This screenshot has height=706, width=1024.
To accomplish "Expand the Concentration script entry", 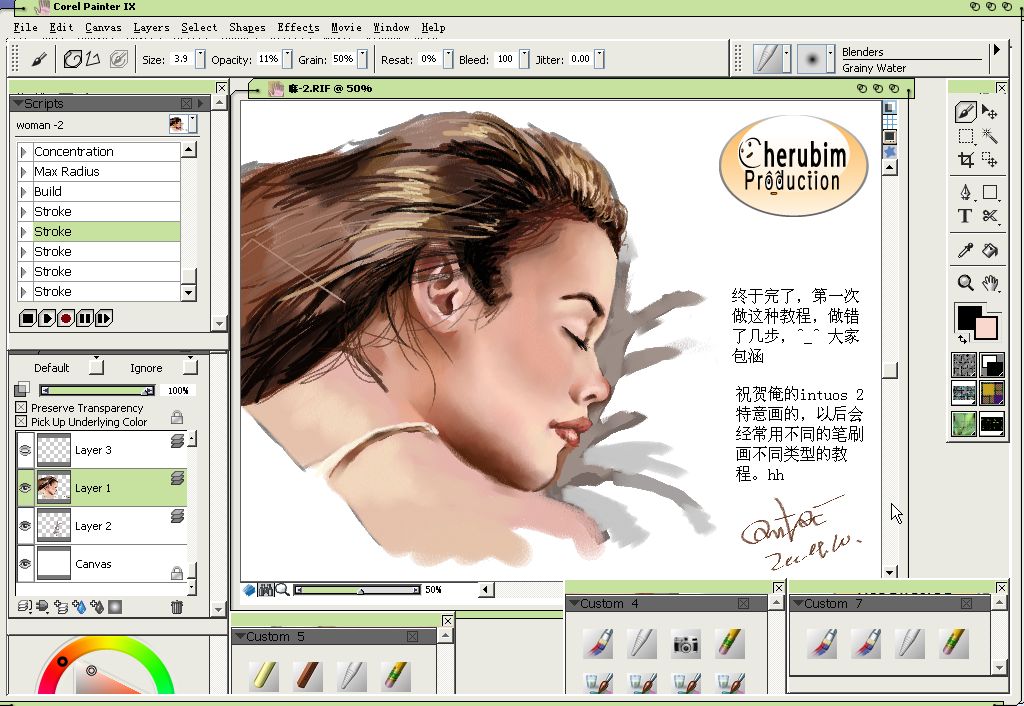I will point(24,152).
